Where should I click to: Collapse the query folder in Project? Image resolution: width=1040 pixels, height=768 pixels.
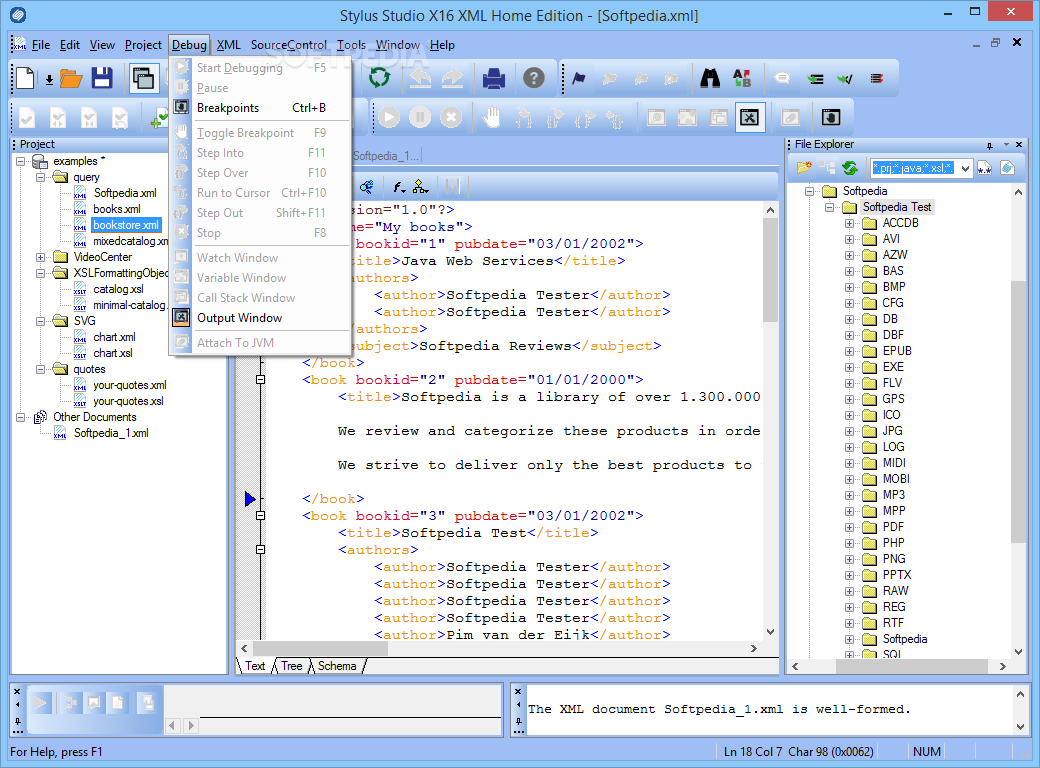tap(40, 177)
